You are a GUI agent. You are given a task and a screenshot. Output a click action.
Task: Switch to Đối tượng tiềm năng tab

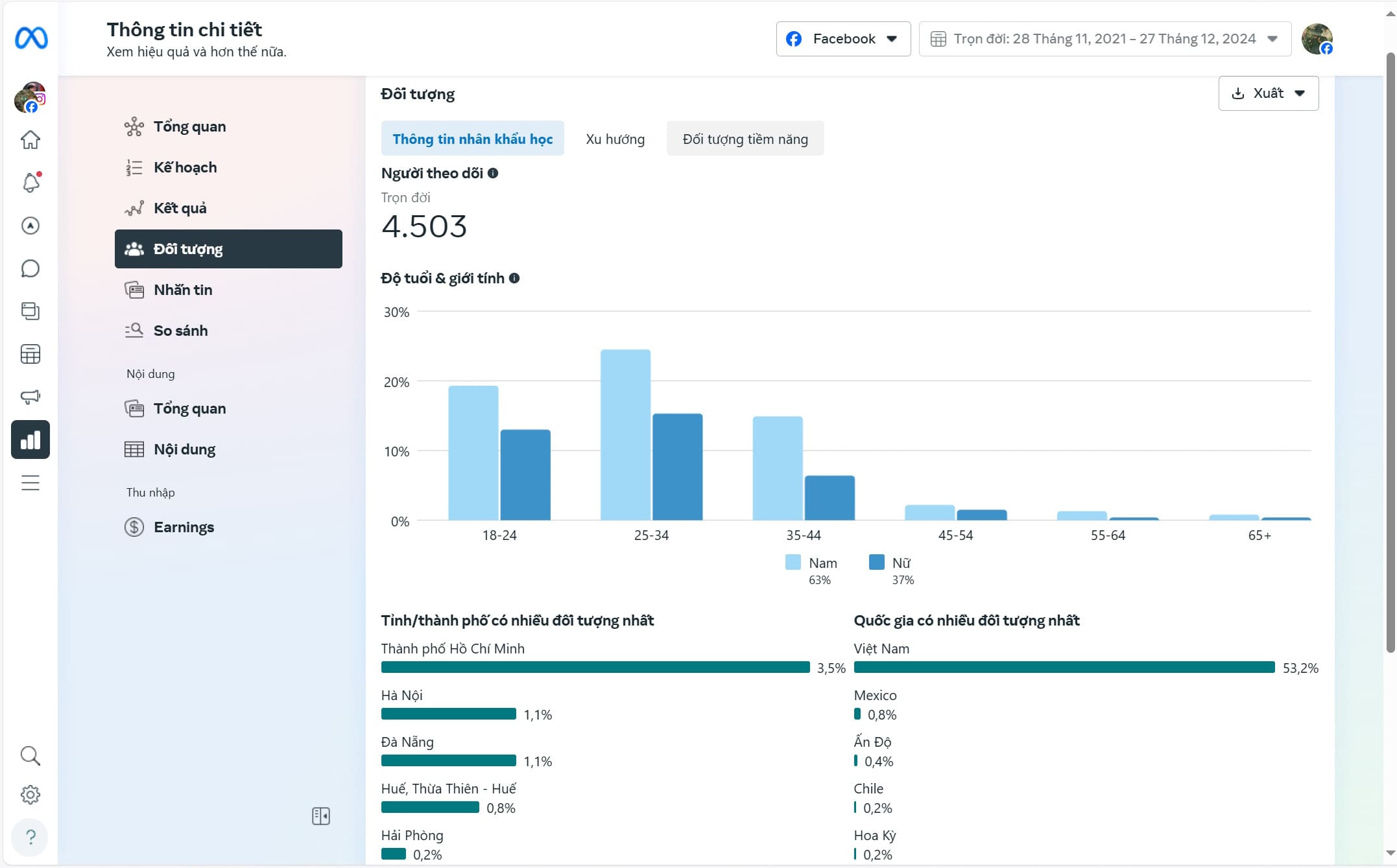click(745, 139)
